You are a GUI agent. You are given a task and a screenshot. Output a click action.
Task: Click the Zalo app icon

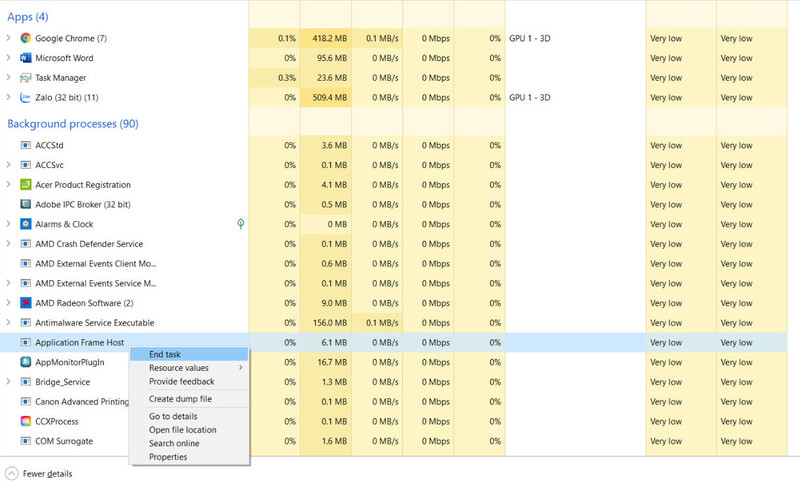tap(26, 97)
